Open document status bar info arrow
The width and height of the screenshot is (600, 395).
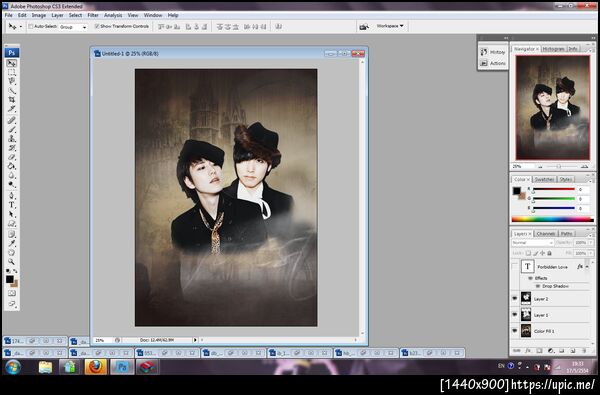[195, 340]
